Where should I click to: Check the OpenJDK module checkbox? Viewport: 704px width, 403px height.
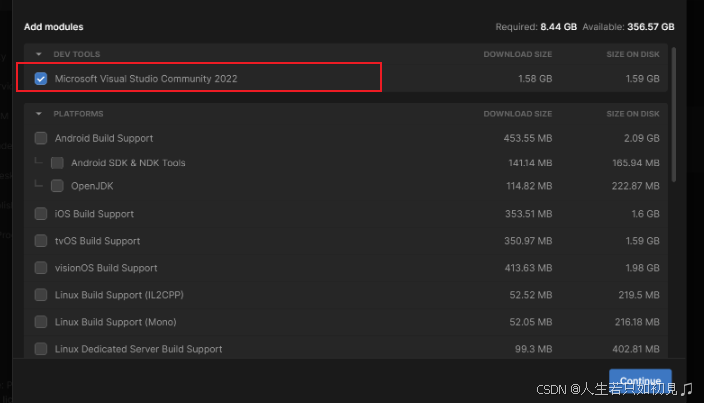coord(57,186)
